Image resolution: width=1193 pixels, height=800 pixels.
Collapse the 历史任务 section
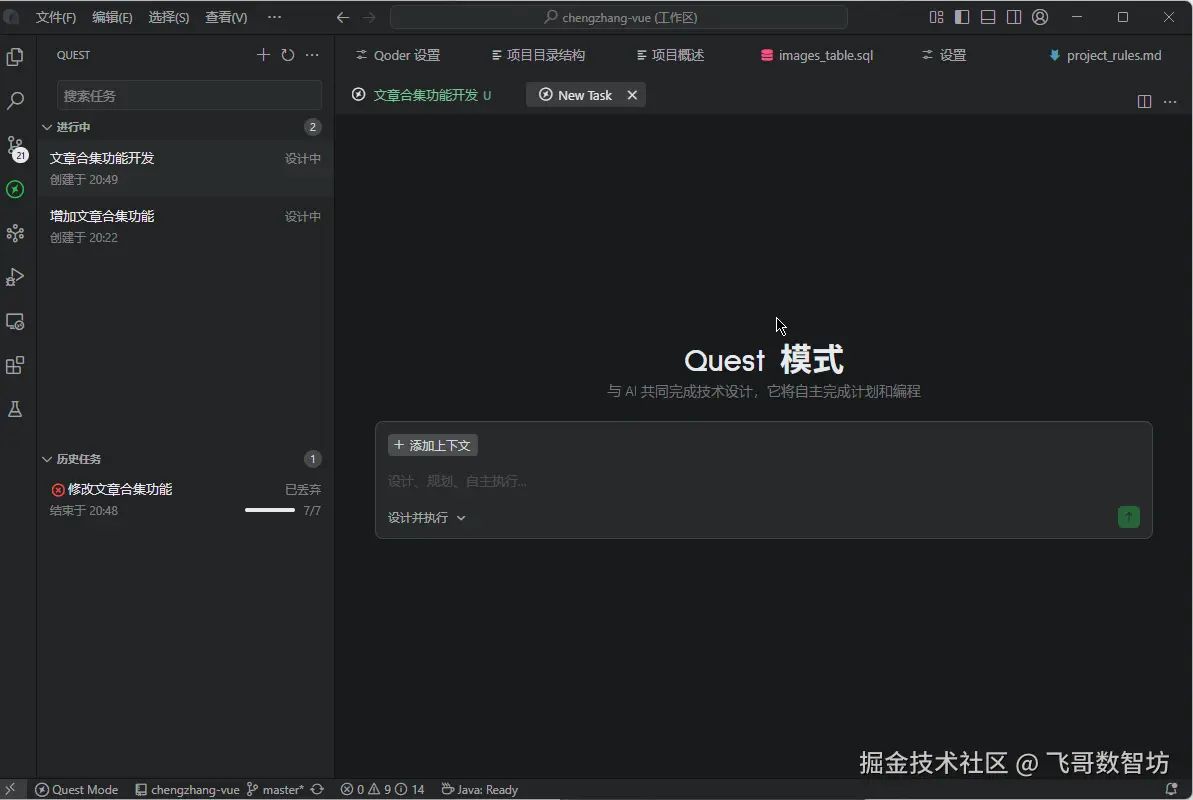[x=47, y=459]
